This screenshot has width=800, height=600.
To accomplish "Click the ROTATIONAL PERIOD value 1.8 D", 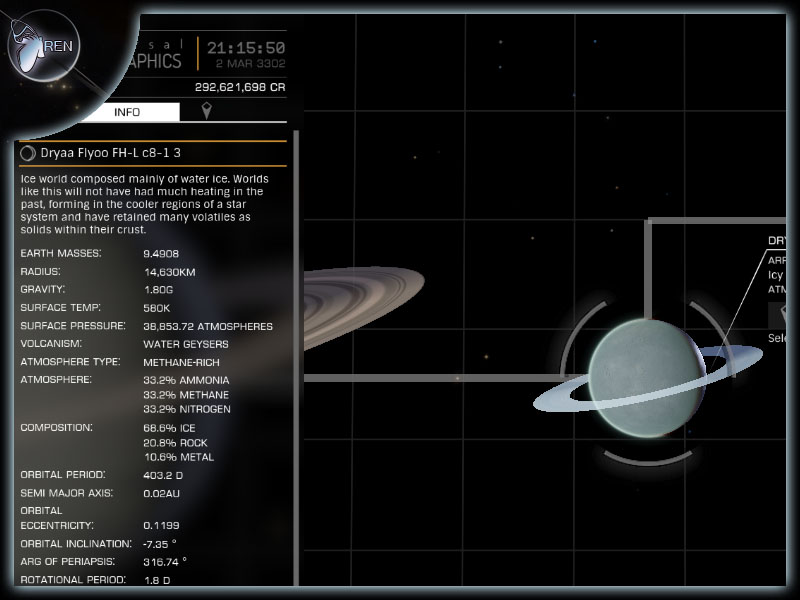I will pos(157,580).
